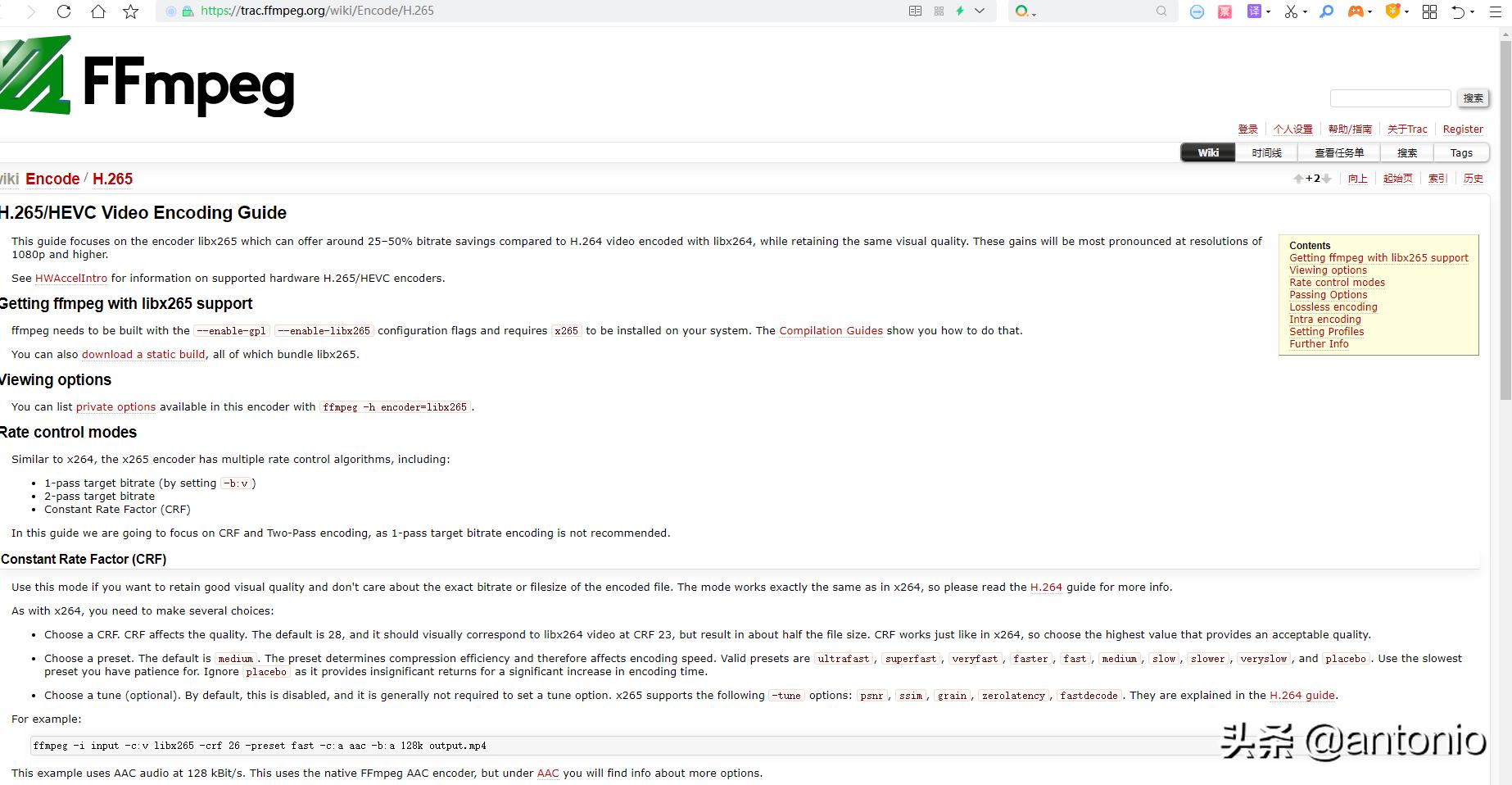Click the magnifier icon in the search box
Screen dimensions: 1512x785
1161,11
